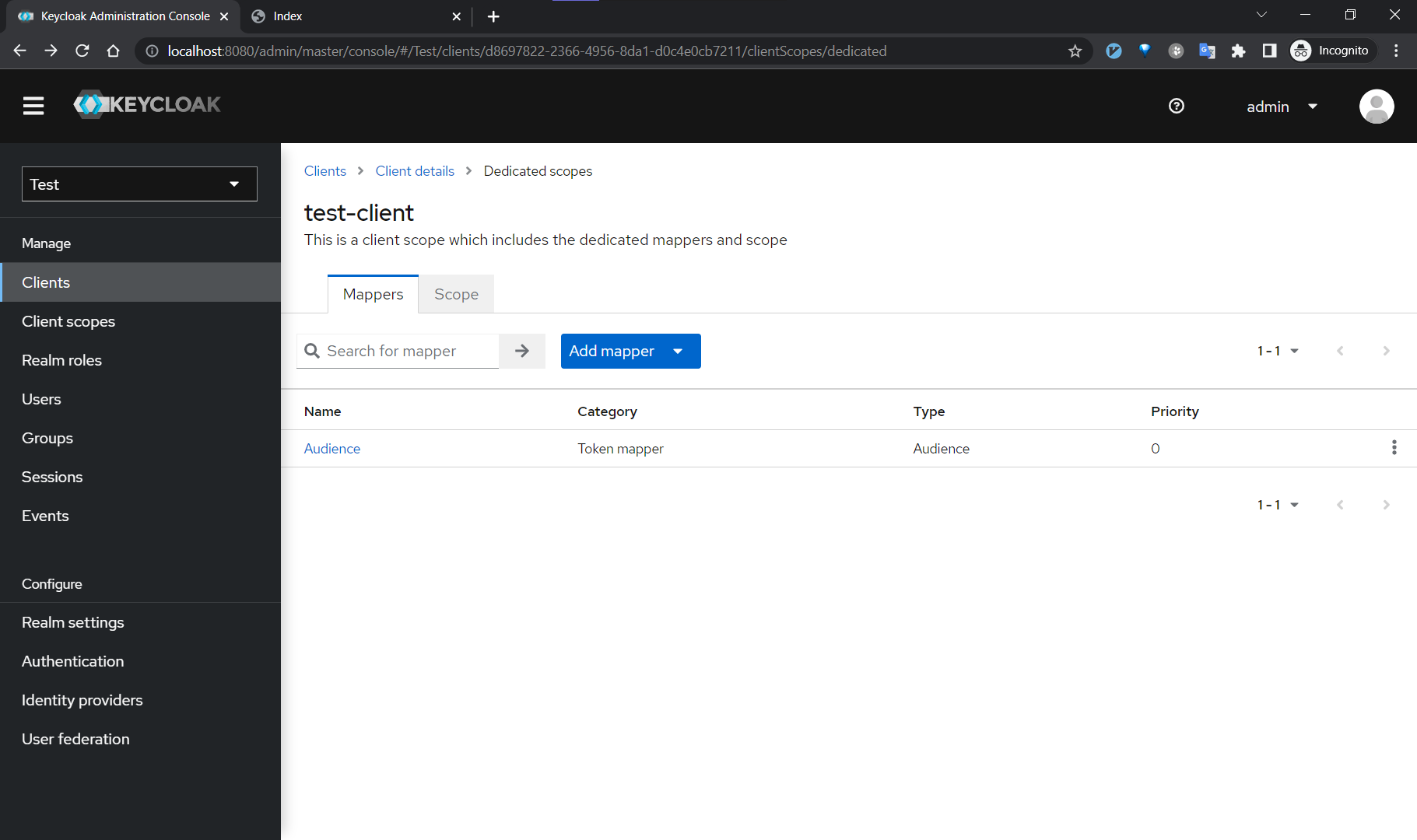The height and width of the screenshot is (840, 1417).
Task: Close the Keycloak Administration Console tab
Action: tap(224, 16)
